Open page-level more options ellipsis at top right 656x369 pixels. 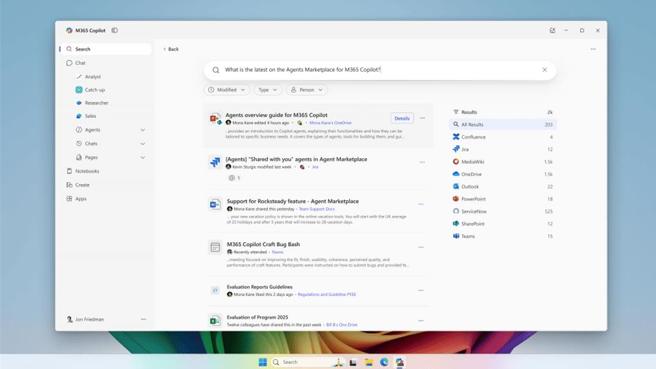click(593, 49)
